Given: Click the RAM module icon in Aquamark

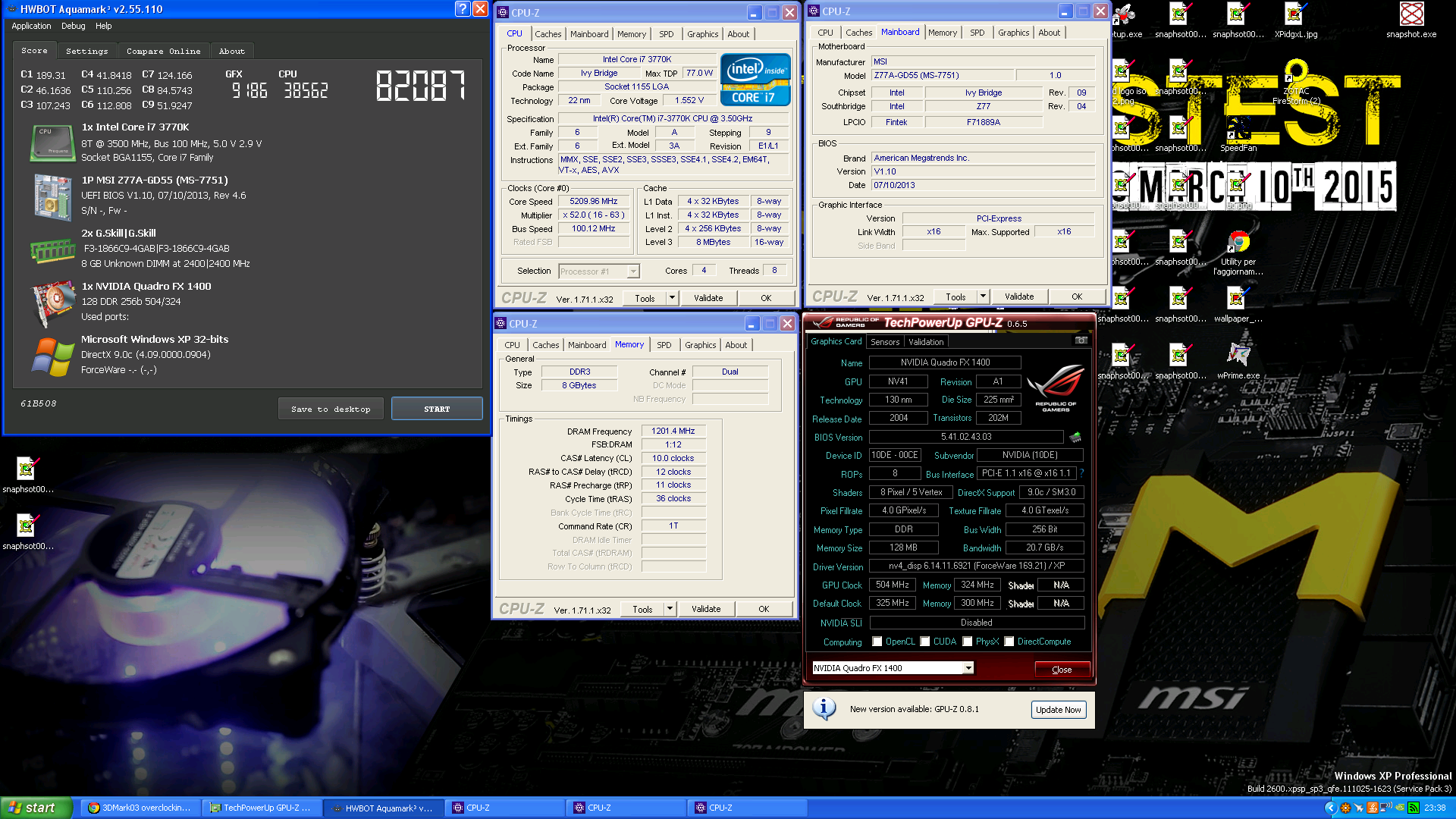Looking at the screenshot, I should pyautogui.click(x=52, y=250).
